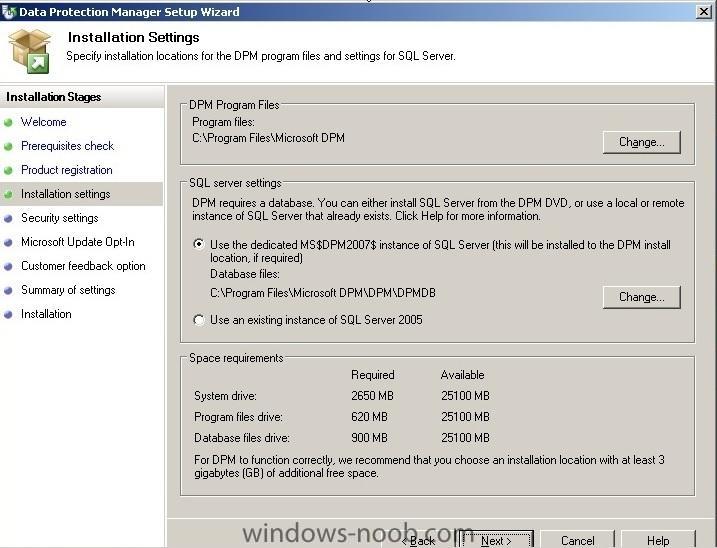This screenshot has height=548, width=717.
Task: Select the Installation settings stage
Action: click(66, 194)
